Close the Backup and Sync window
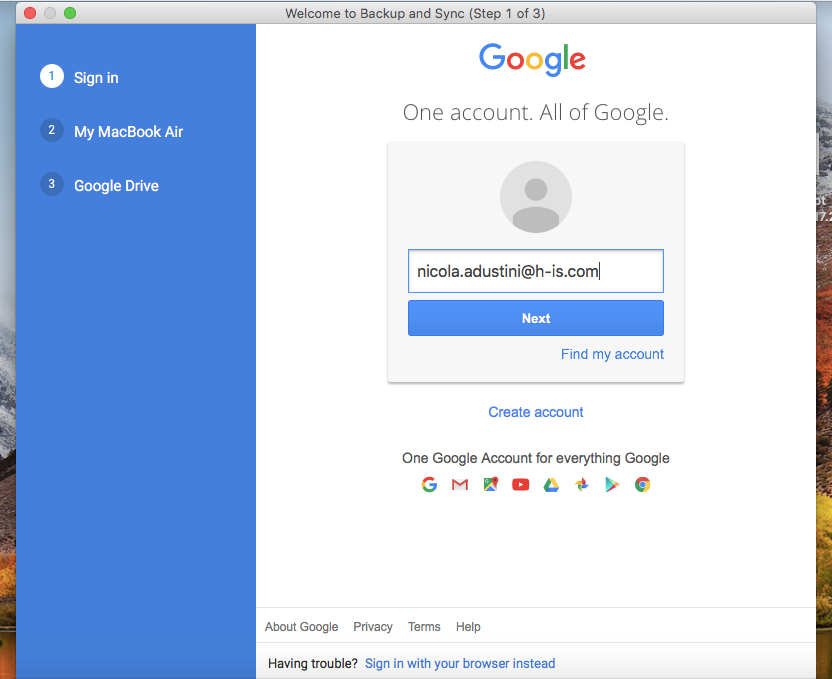This screenshot has height=679, width=832. point(30,13)
